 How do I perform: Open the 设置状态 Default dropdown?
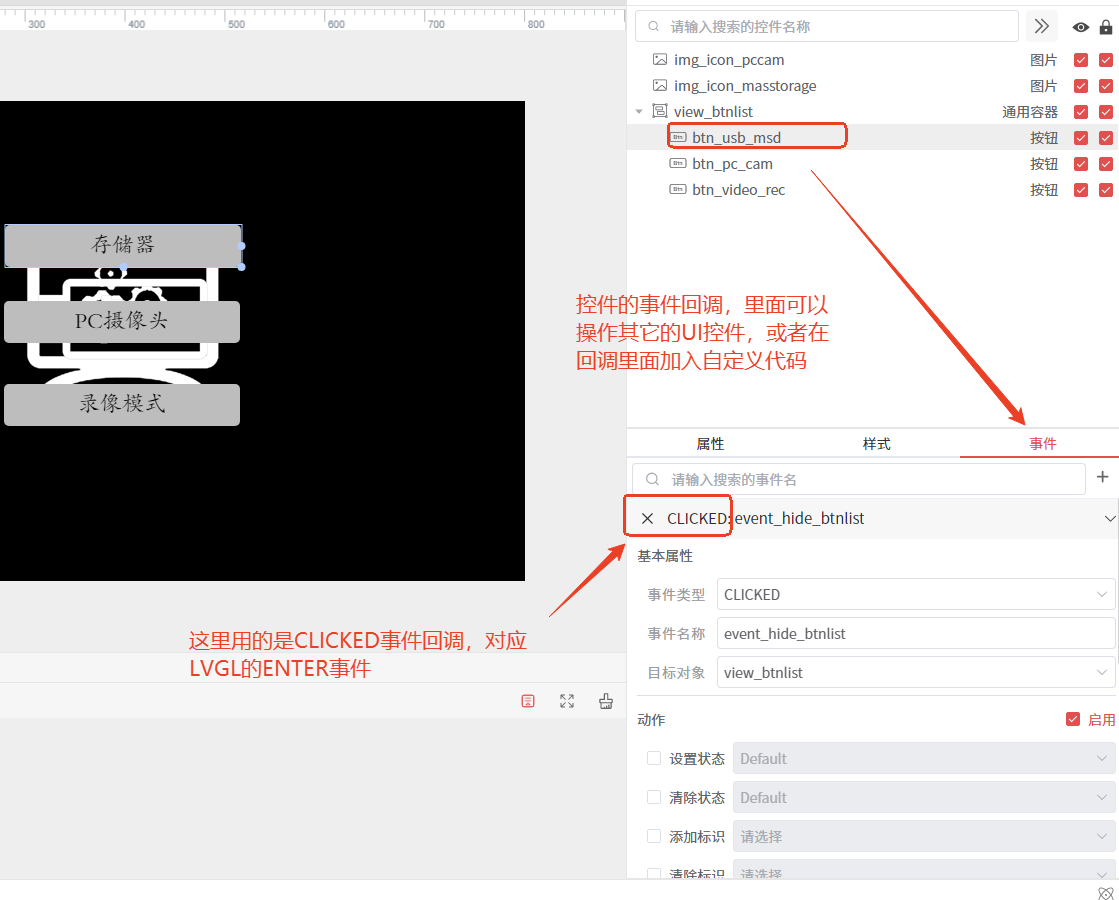pos(924,758)
